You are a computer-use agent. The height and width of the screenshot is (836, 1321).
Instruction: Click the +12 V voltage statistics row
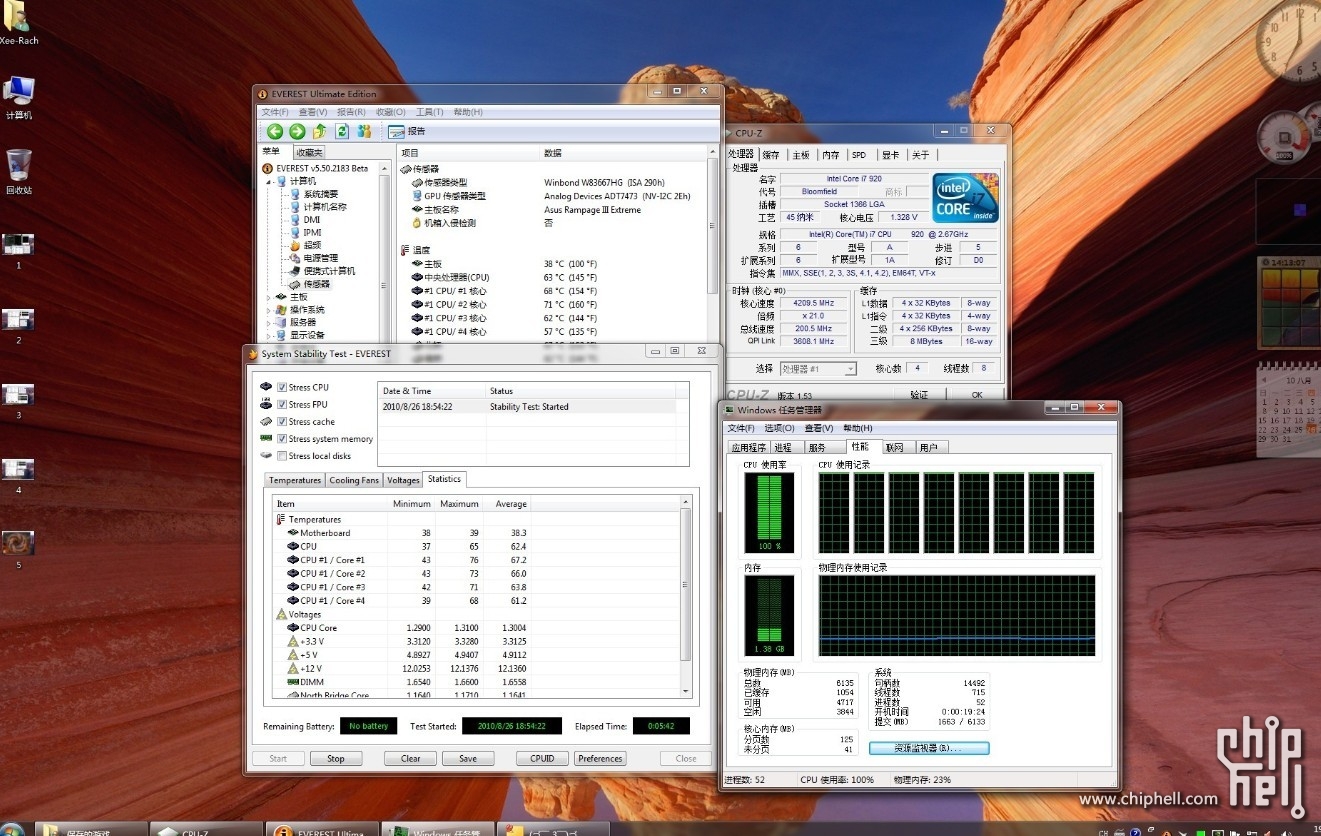(476, 668)
